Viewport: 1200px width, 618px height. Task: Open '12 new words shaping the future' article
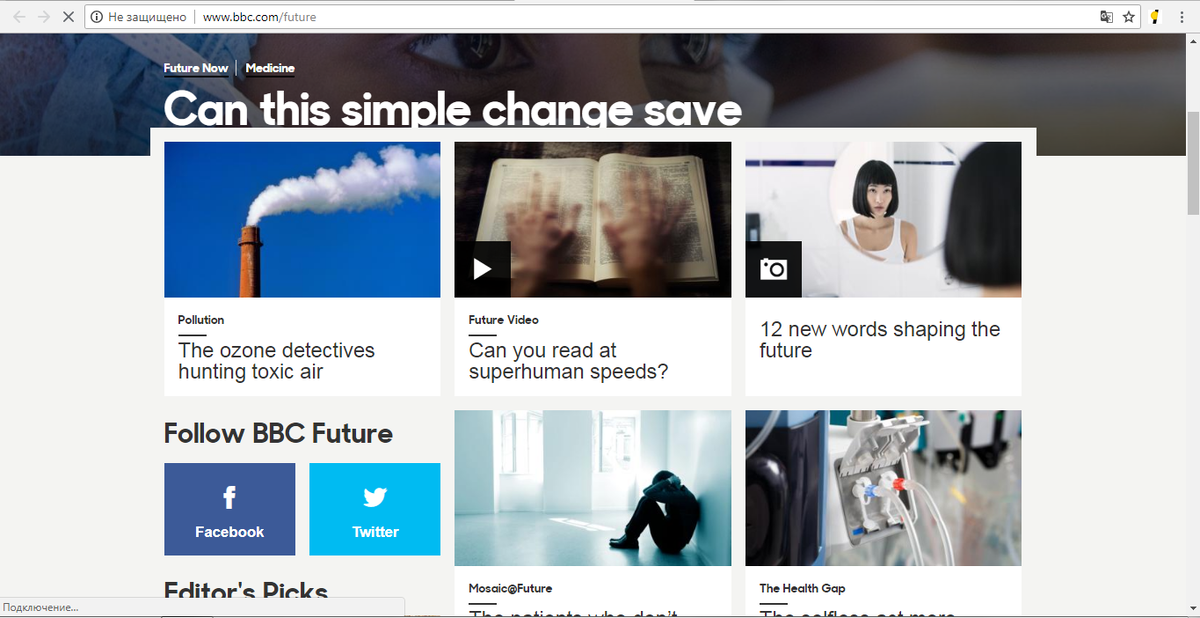pos(880,340)
